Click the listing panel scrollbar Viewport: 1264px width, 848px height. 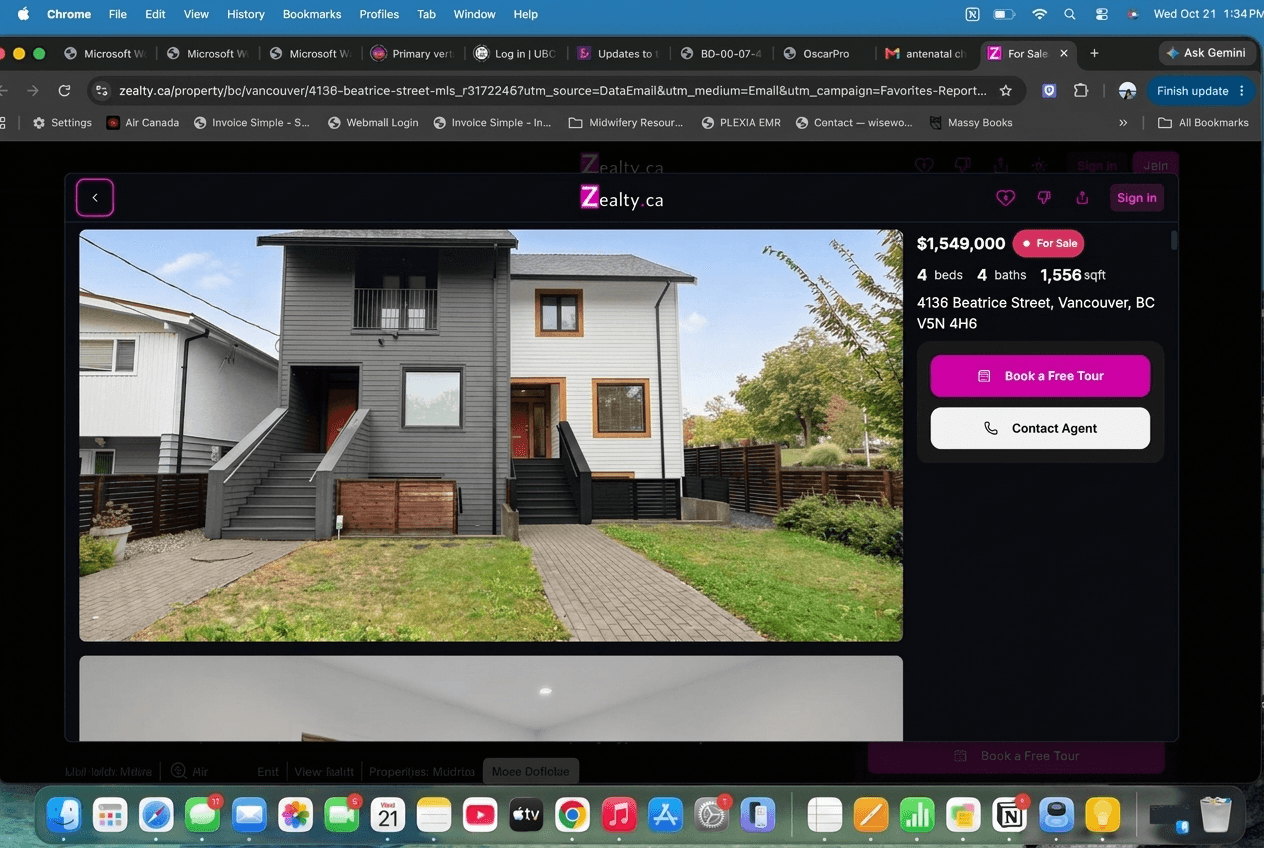1174,240
